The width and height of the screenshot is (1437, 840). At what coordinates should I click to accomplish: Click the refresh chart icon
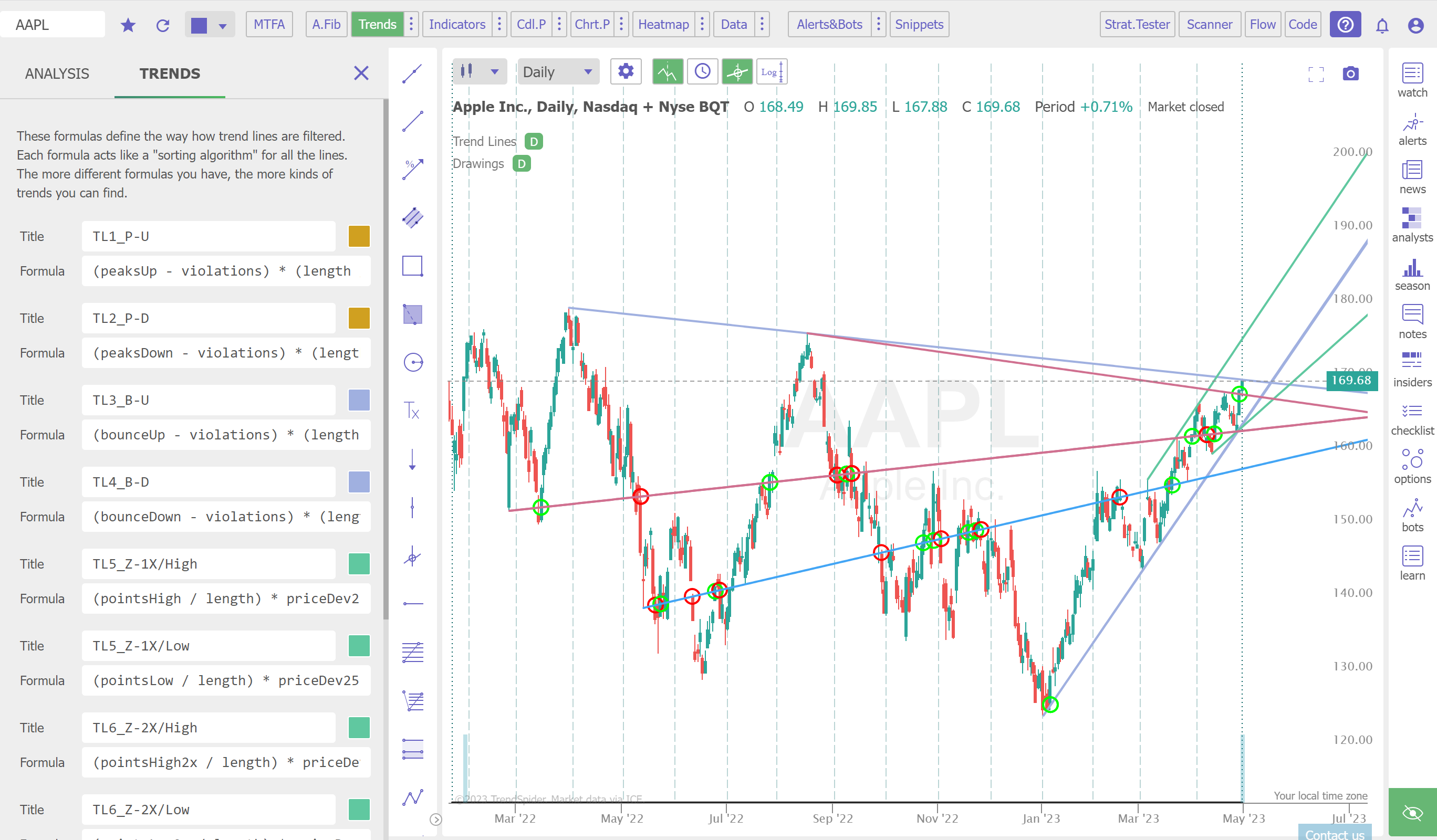[x=163, y=25]
